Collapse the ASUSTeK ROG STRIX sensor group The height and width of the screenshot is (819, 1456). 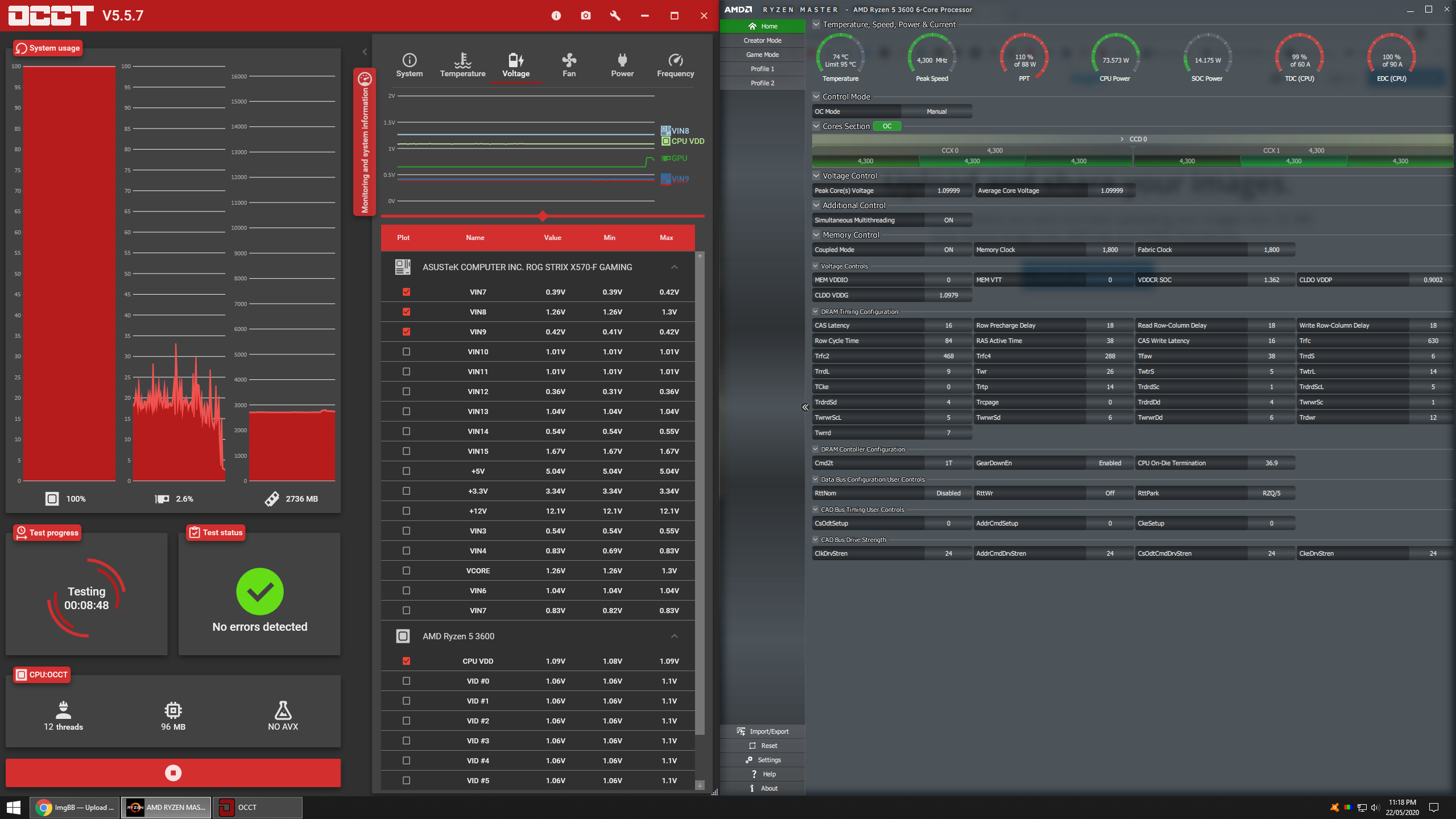click(675, 267)
